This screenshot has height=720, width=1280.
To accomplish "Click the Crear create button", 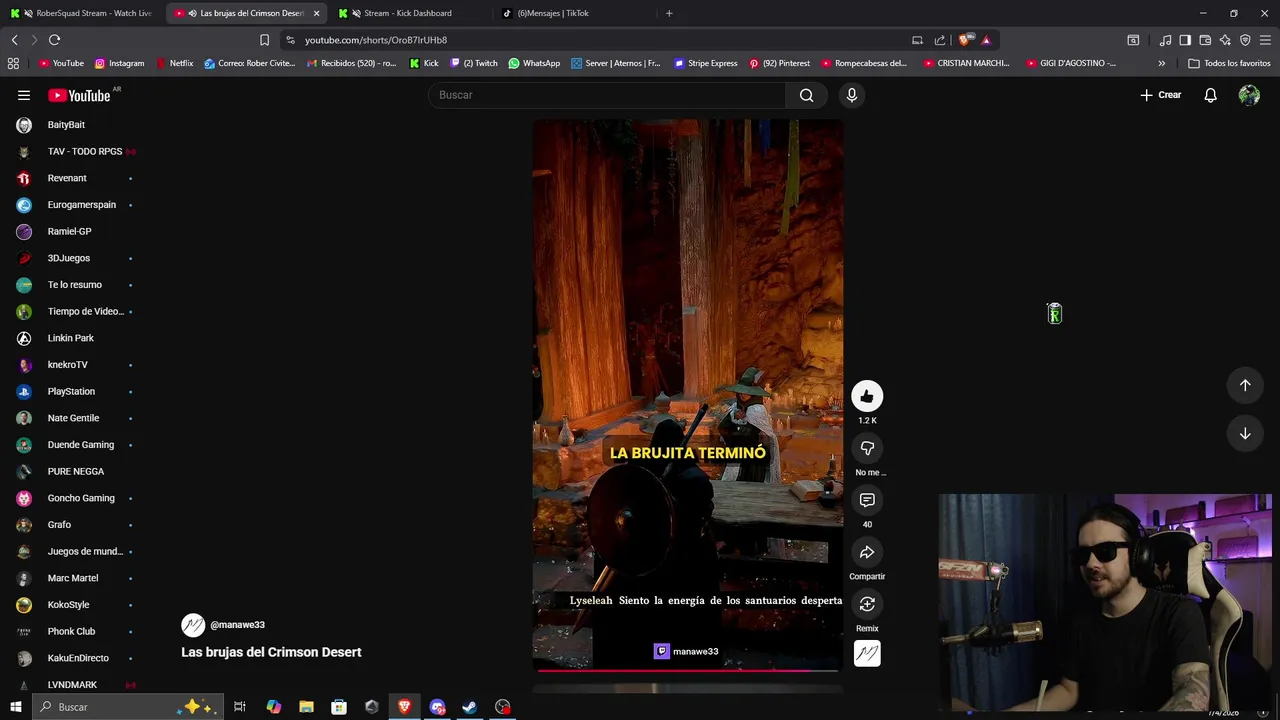I will point(1161,95).
